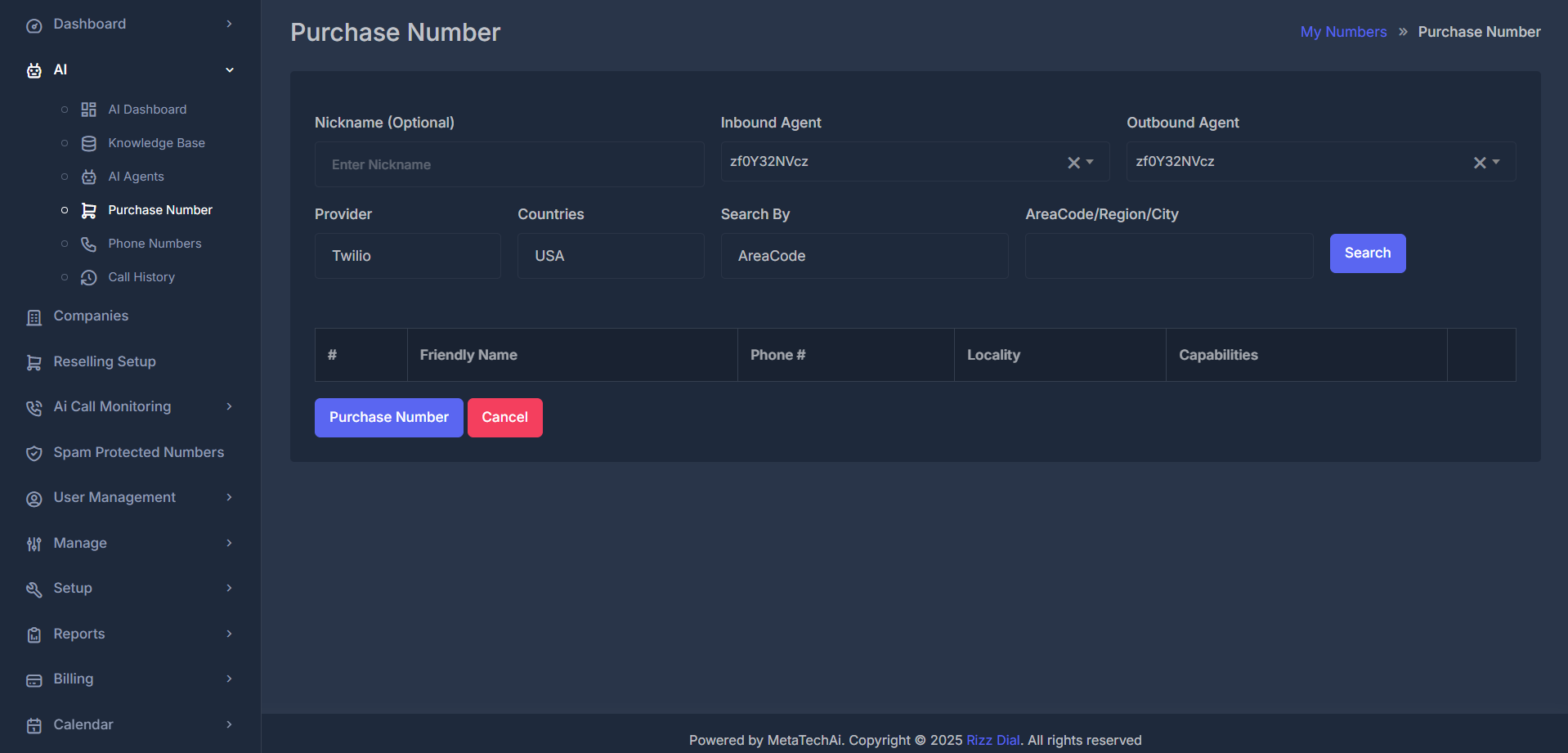
Task: Open the Inbound Agent dropdown arrow
Action: [x=1090, y=162]
